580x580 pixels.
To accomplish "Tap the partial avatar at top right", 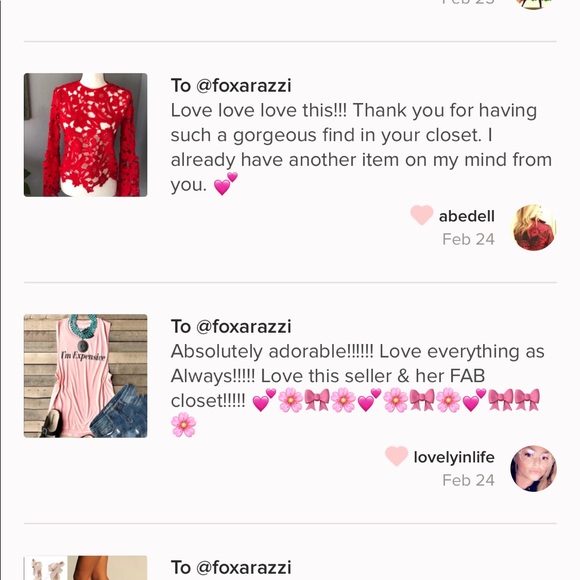I will point(533,4).
